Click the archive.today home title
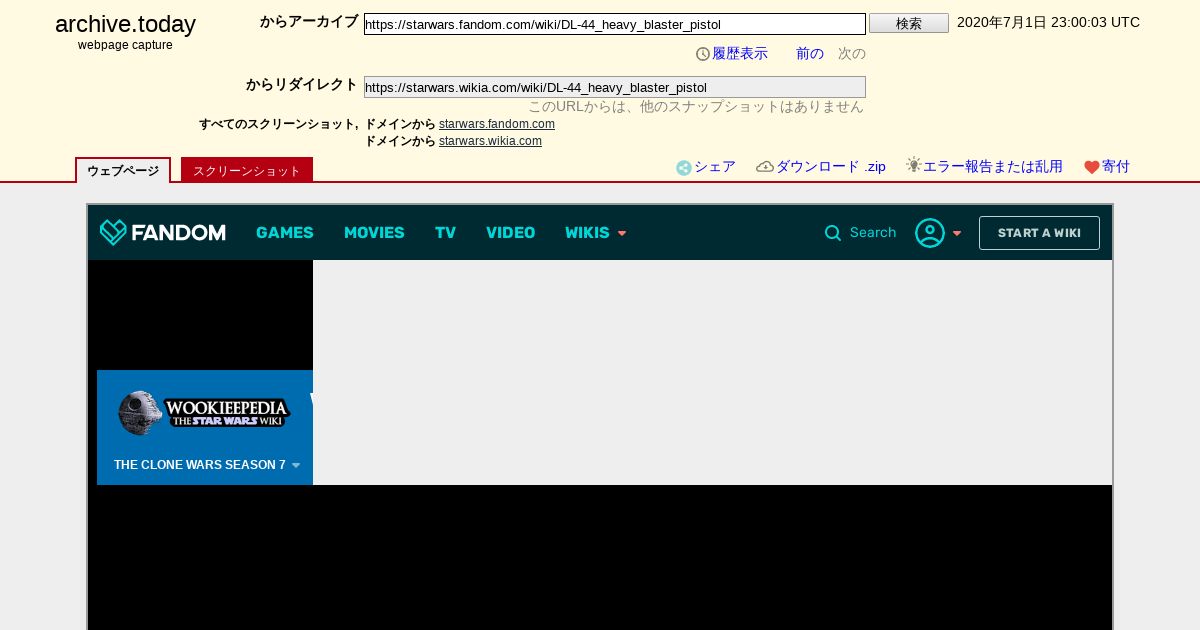This screenshot has height=630, width=1200. coord(125,24)
